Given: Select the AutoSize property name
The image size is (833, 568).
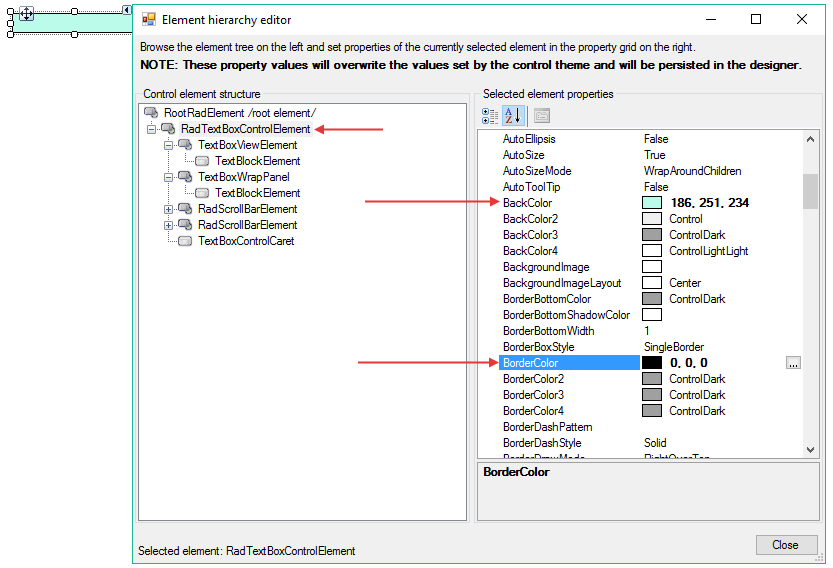Looking at the screenshot, I should pos(524,155).
